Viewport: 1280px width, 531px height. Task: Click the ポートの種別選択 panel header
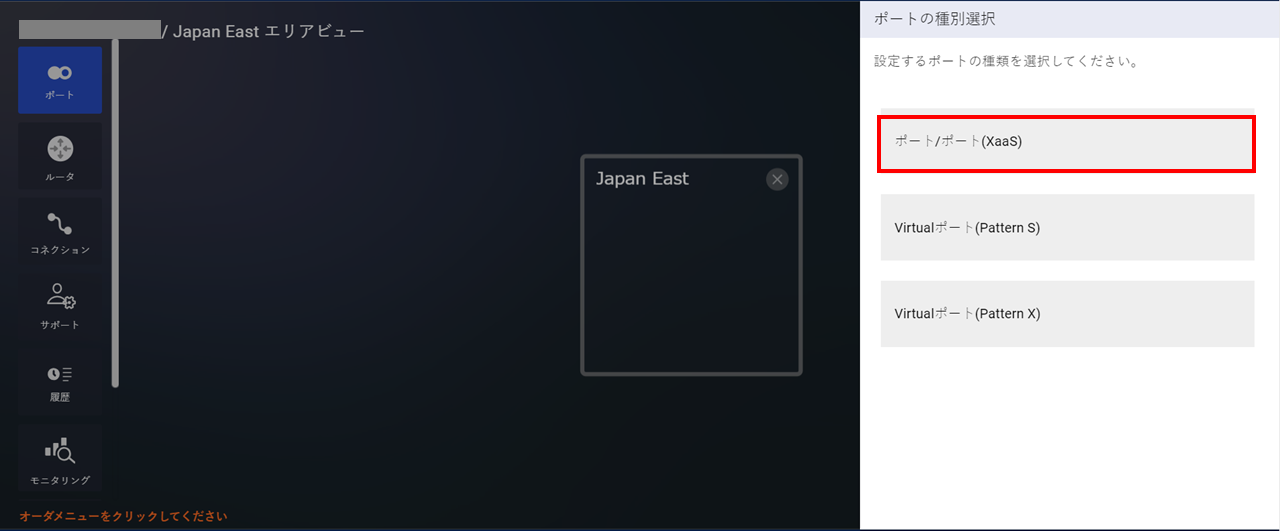click(x=1070, y=19)
